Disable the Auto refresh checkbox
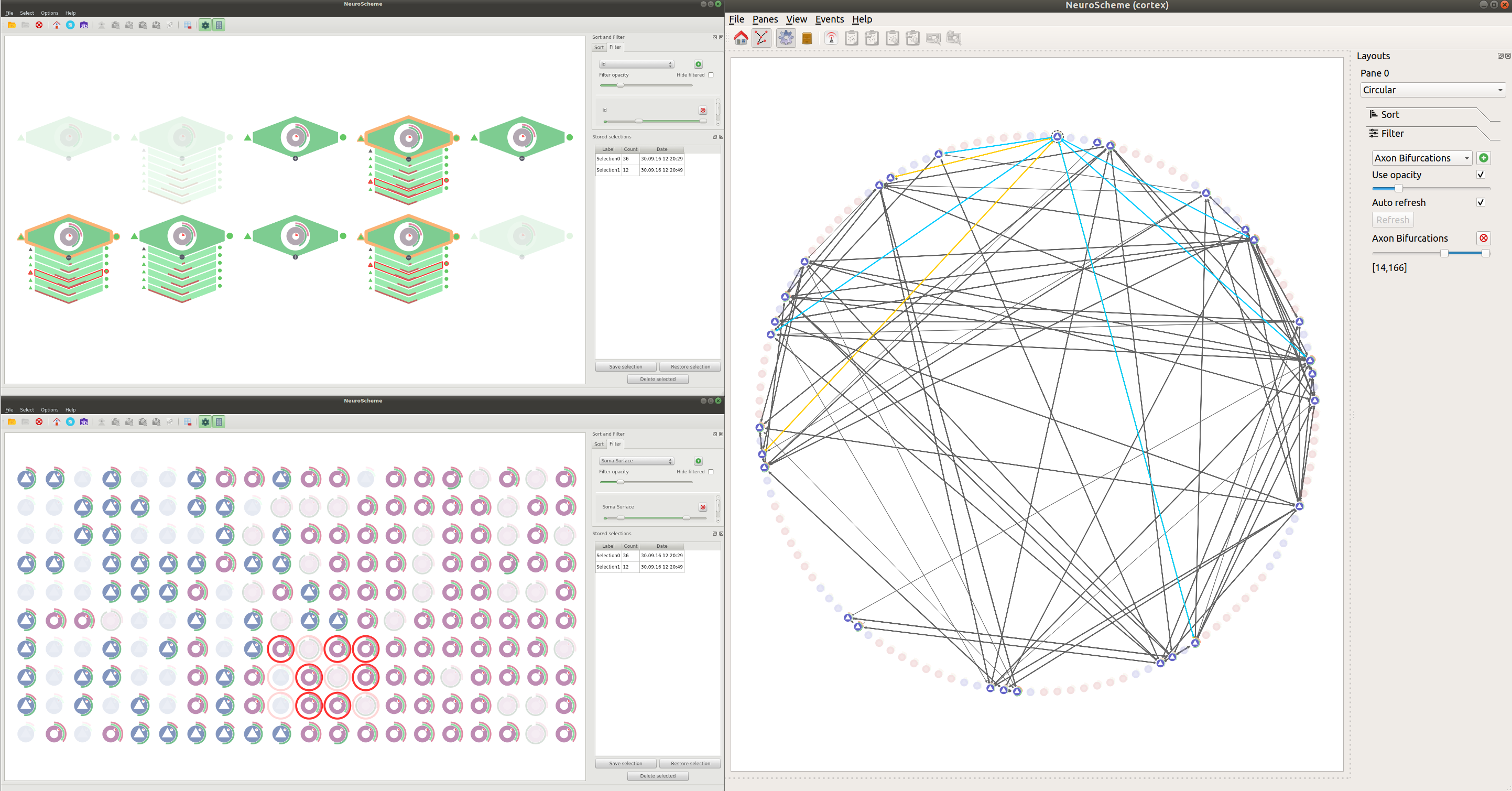The height and width of the screenshot is (791, 1512). 1481,202
